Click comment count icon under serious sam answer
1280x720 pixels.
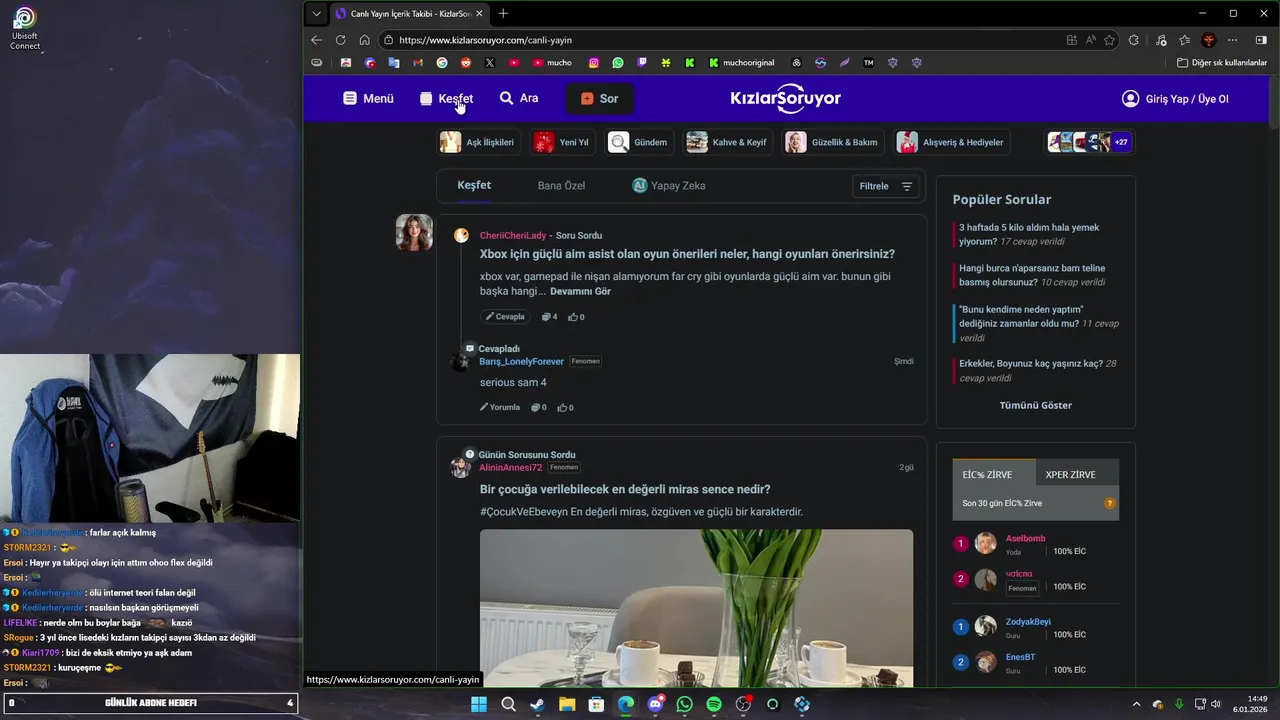pos(538,407)
